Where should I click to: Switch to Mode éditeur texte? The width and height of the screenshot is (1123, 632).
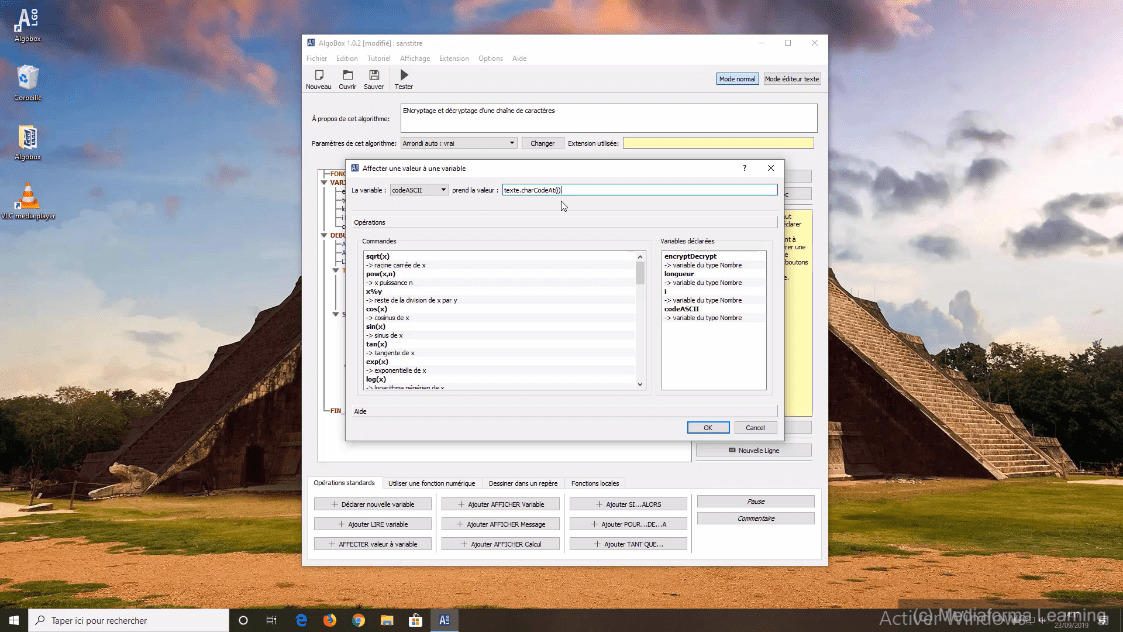(x=792, y=79)
